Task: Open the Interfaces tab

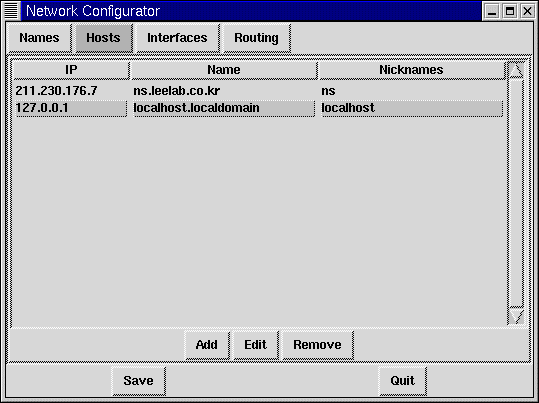Action: (x=177, y=38)
